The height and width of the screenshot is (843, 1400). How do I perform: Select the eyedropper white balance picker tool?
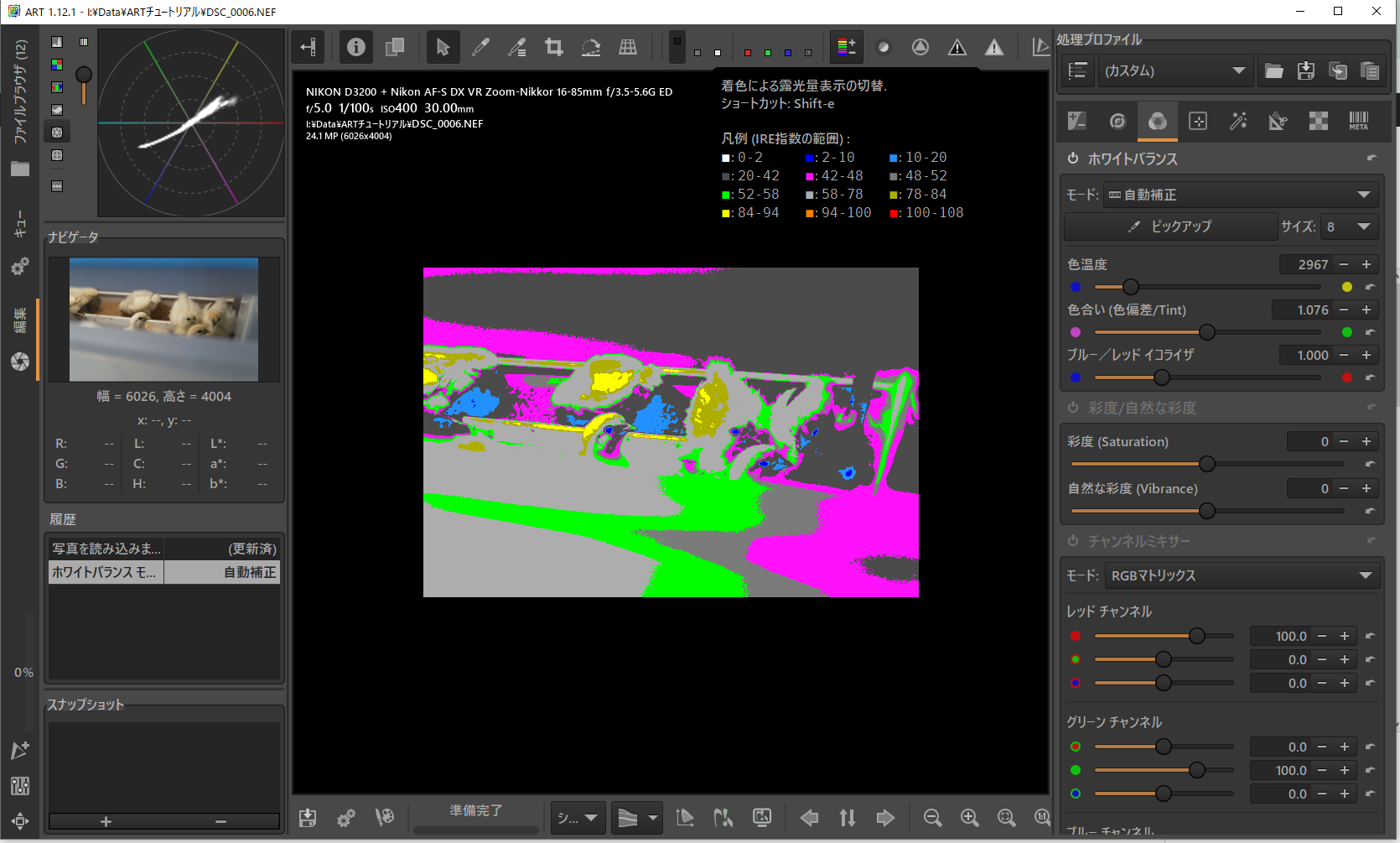(x=480, y=47)
